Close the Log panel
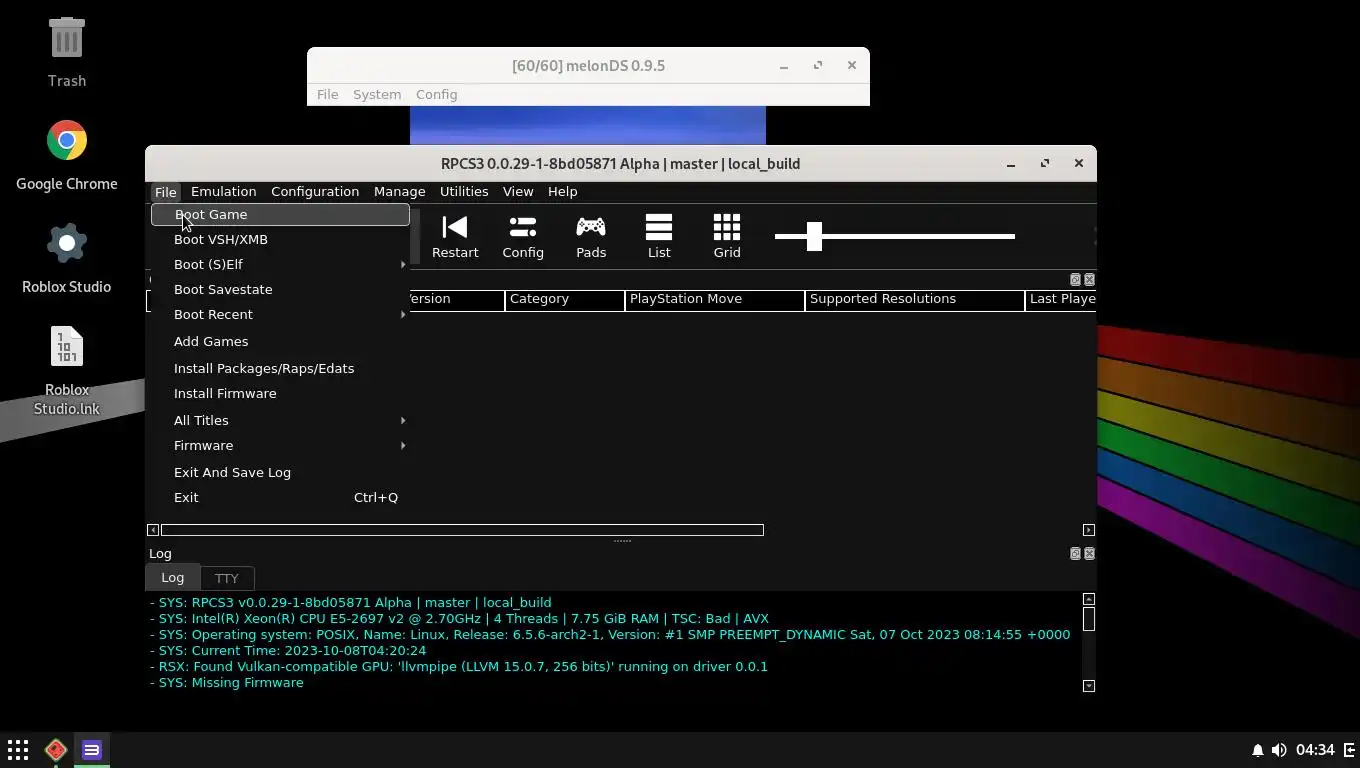The width and height of the screenshot is (1360, 768). pos(1089,554)
